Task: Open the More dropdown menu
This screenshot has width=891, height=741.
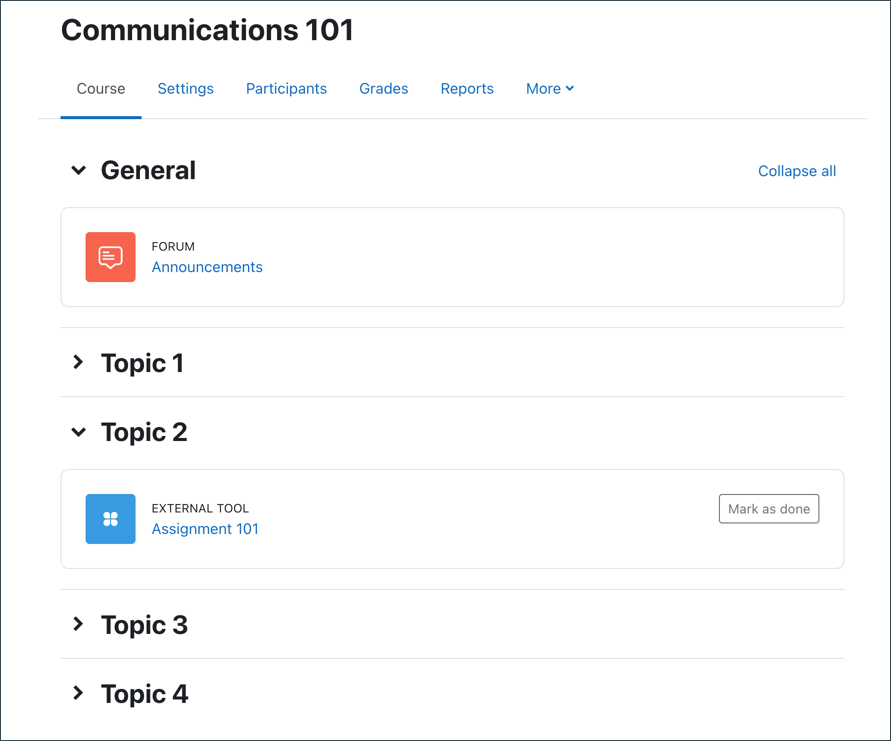Action: point(549,89)
